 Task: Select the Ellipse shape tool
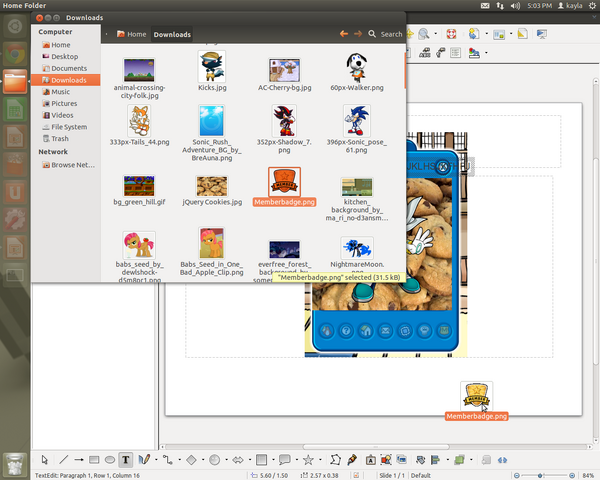pos(110,460)
